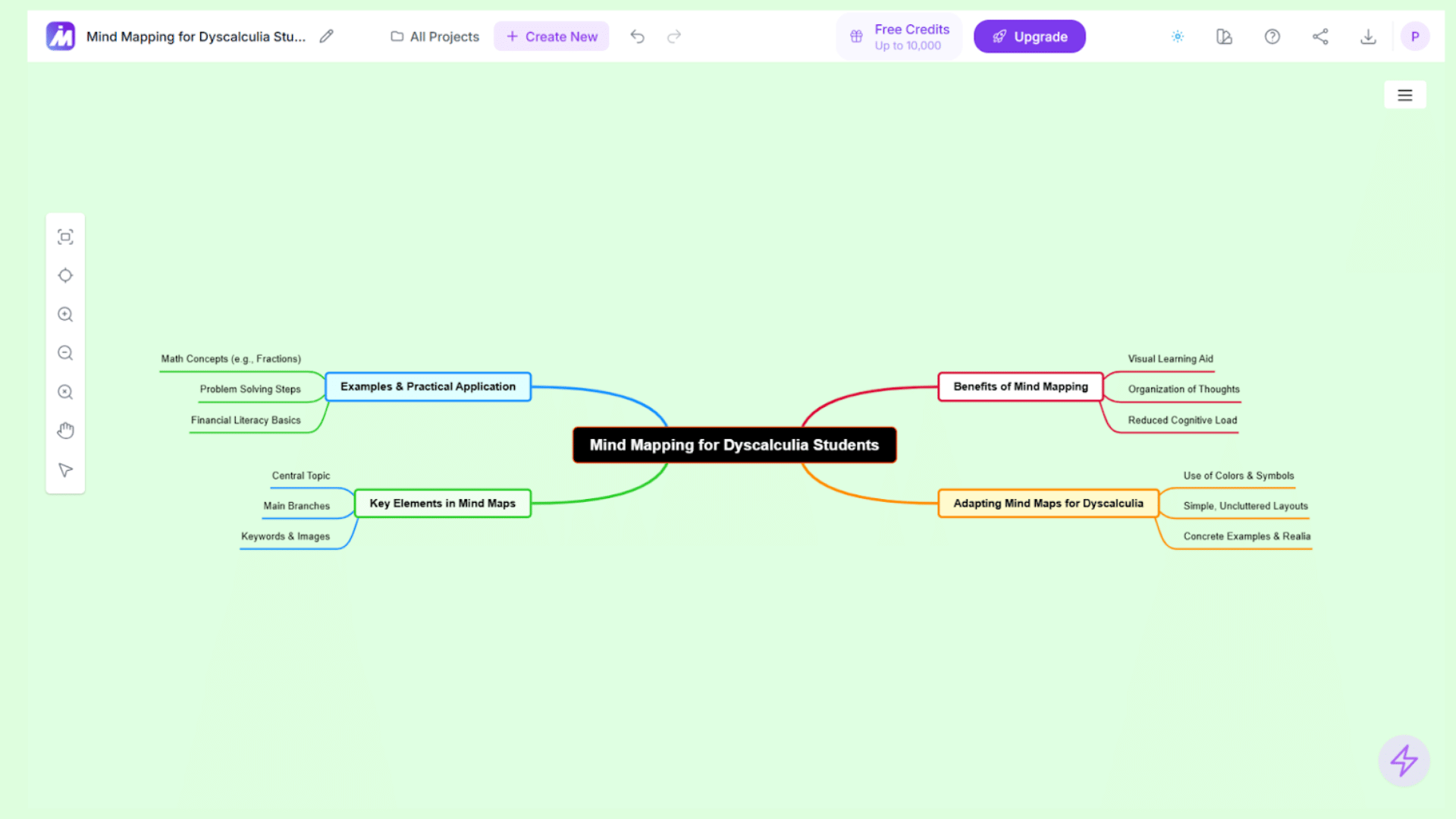Open All Projects folder

click(x=435, y=36)
